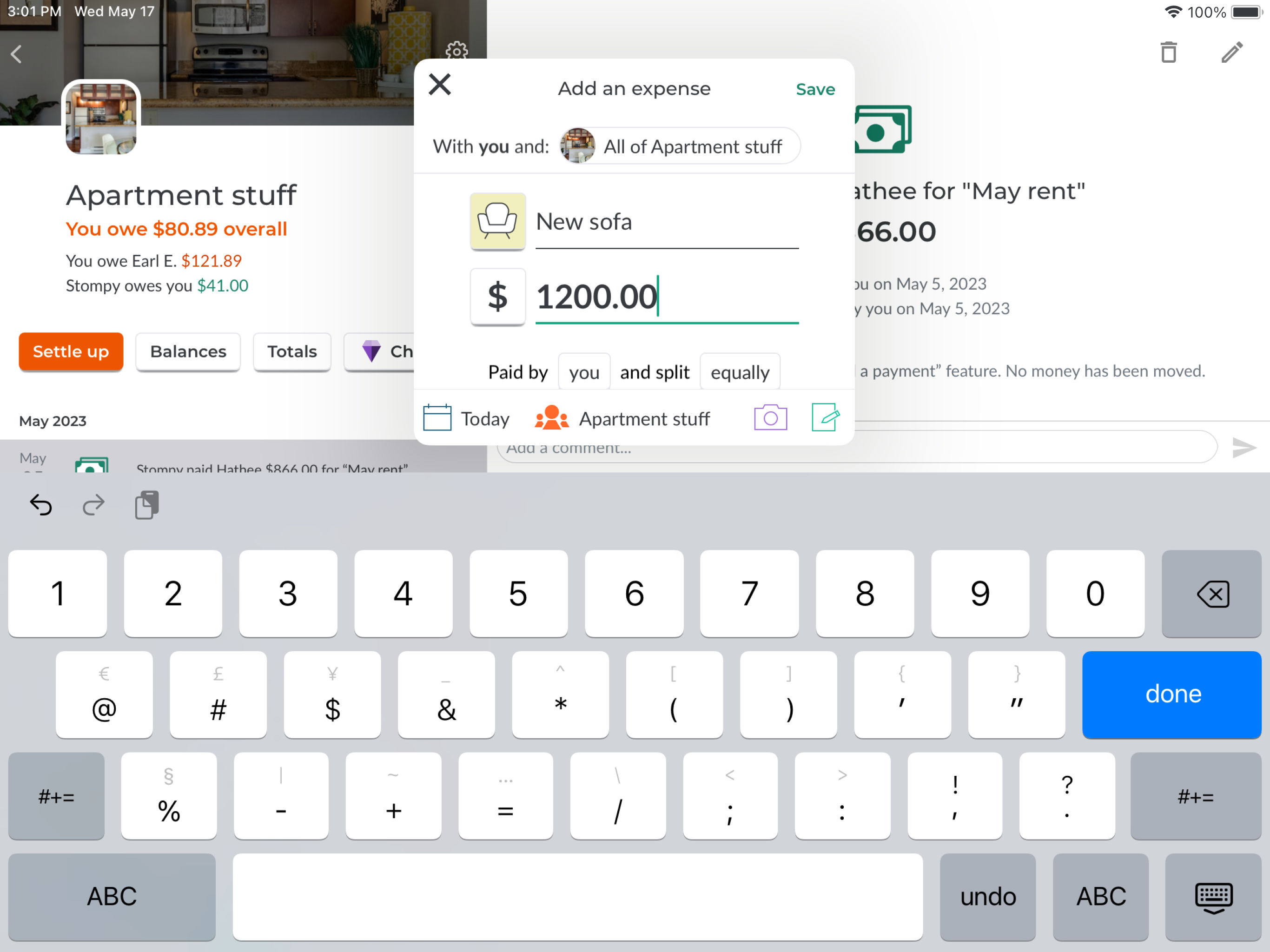1270x952 pixels.
Task: Open the calendar date icon beside Today
Action: click(437, 417)
